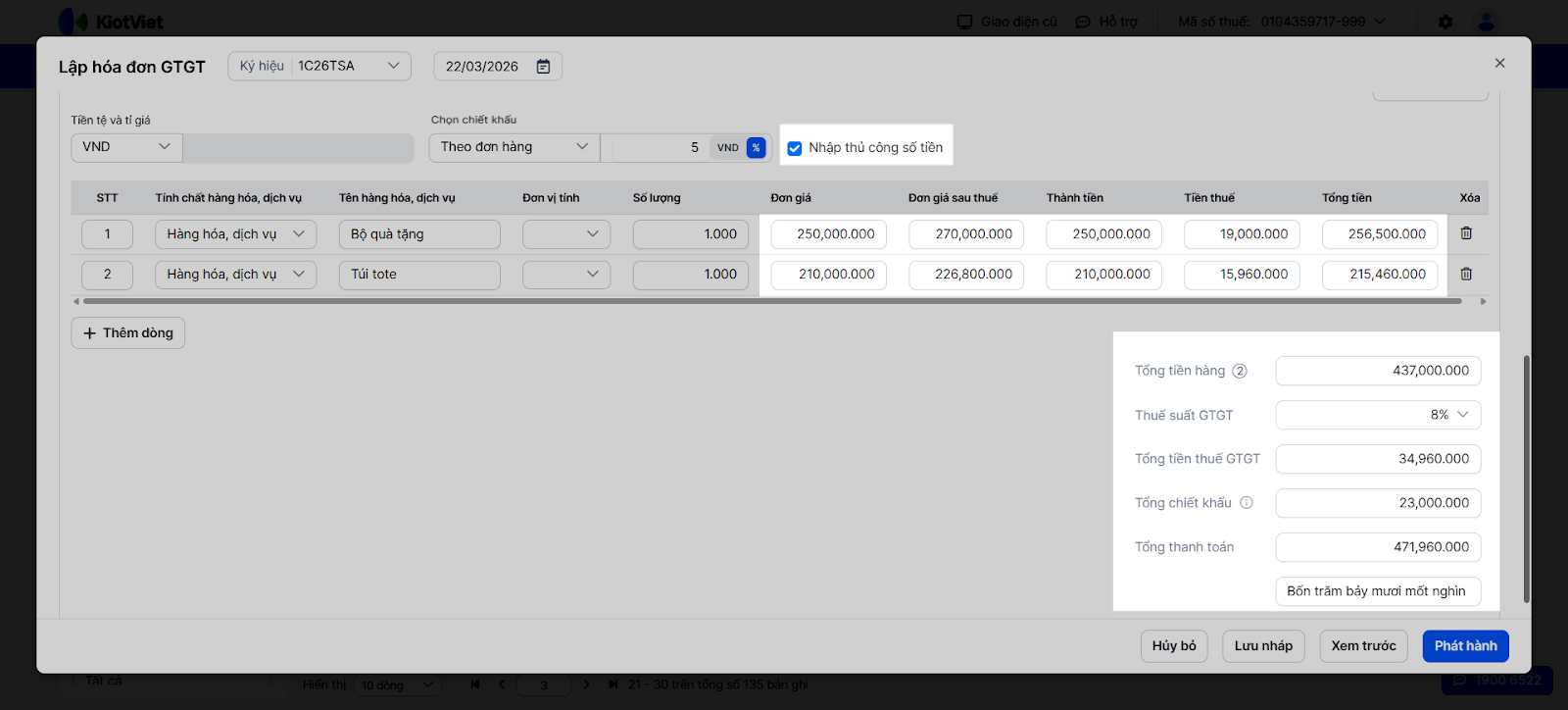Open the Hỗ trợ support menu
This screenshot has height=710, width=1568.
1106,22
